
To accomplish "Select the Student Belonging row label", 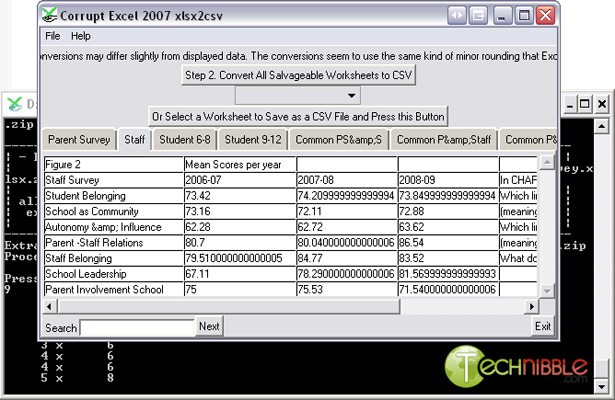I will (114, 196).
